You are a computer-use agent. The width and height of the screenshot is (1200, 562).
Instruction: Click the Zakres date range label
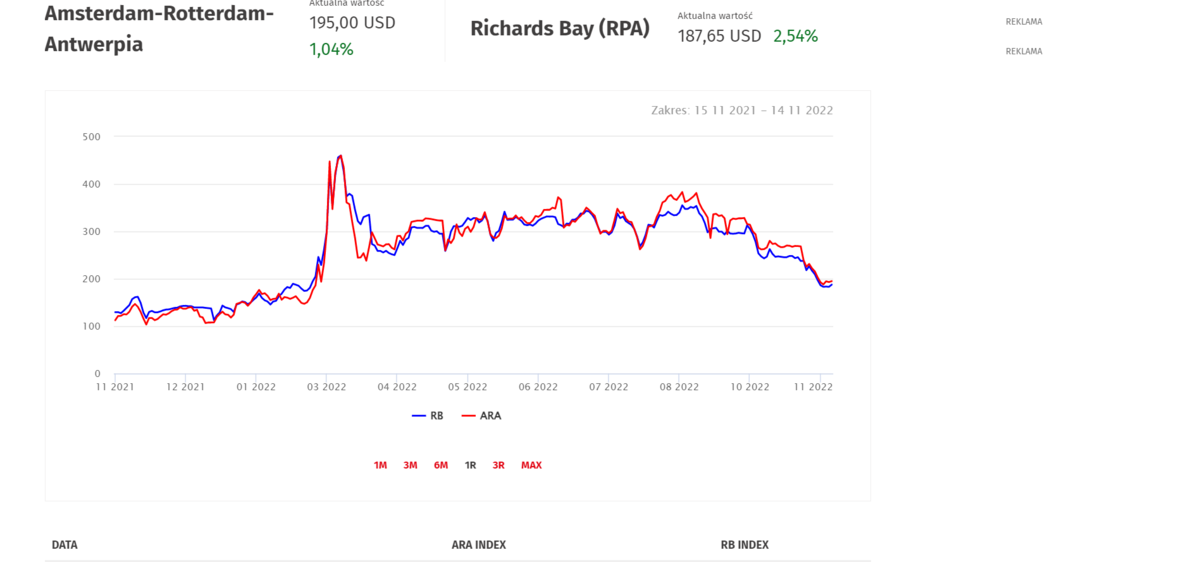[x=741, y=110]
